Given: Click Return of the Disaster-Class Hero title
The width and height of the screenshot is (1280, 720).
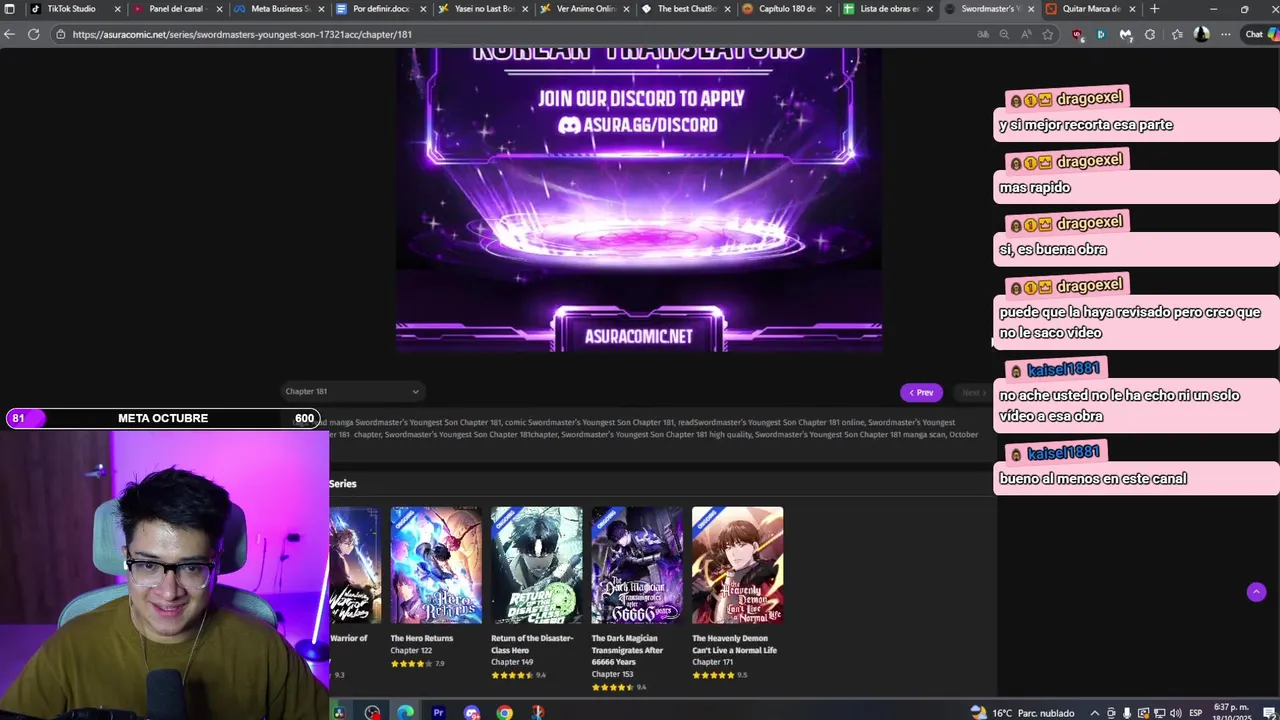Looking at the screenshot, I should click(x=532, y=644).
